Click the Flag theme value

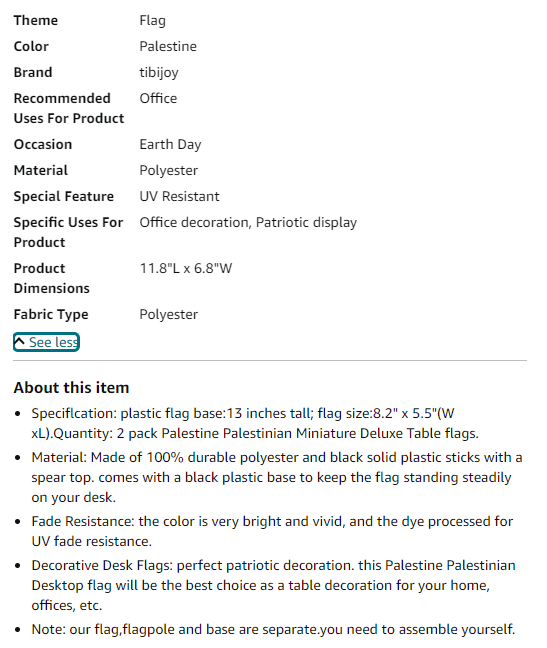tap(152, 21)
